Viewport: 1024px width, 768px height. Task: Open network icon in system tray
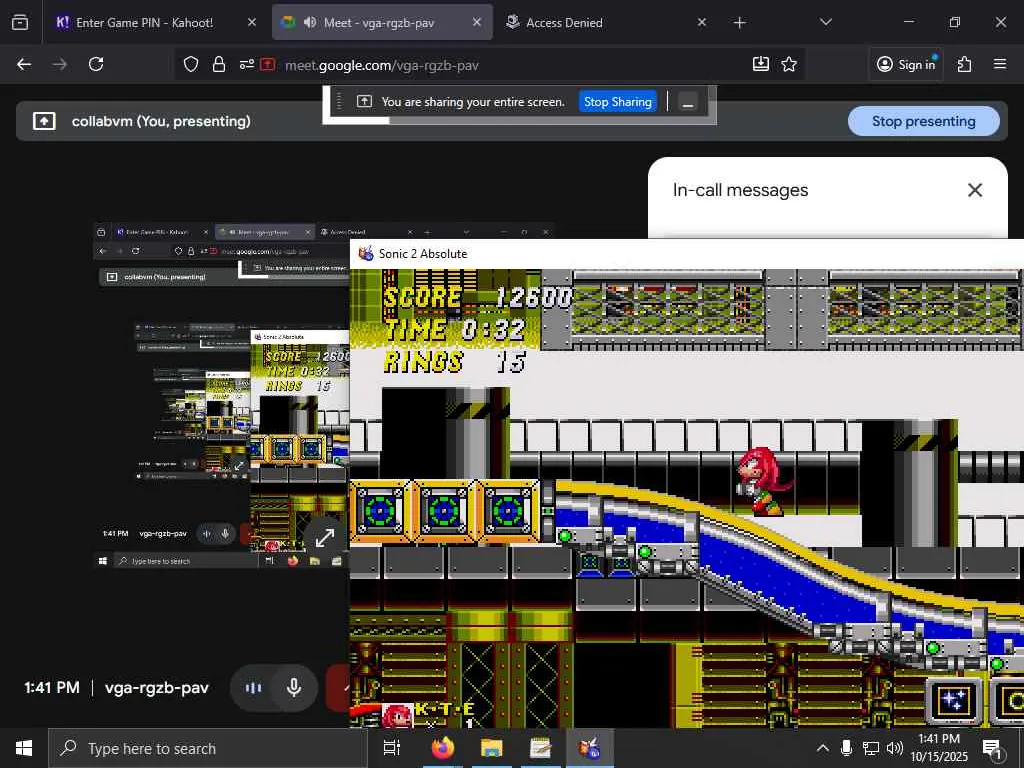(871, 748)
